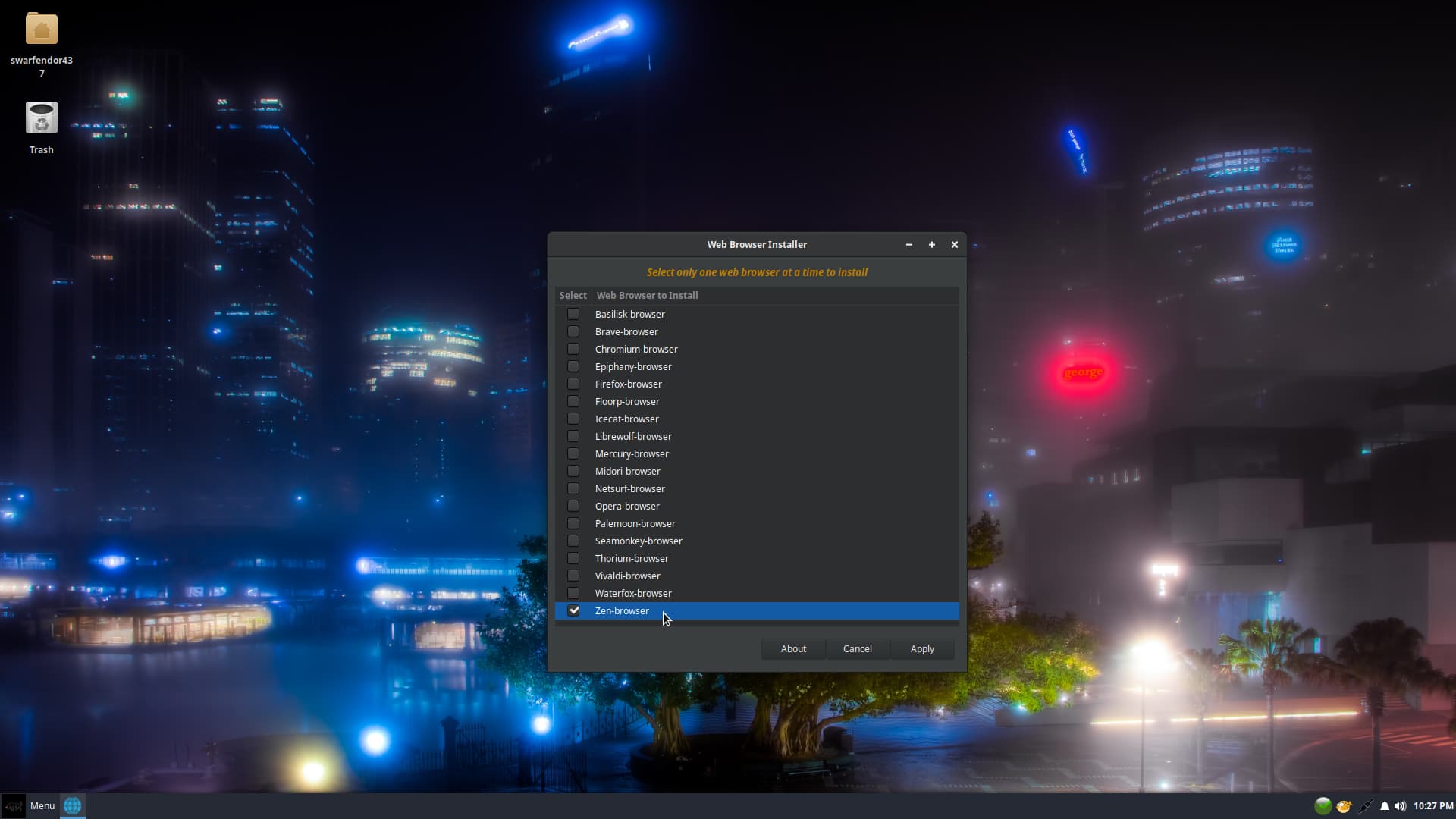
Task: Select the Seamonkey-browser row text
Action: (639, 541)
